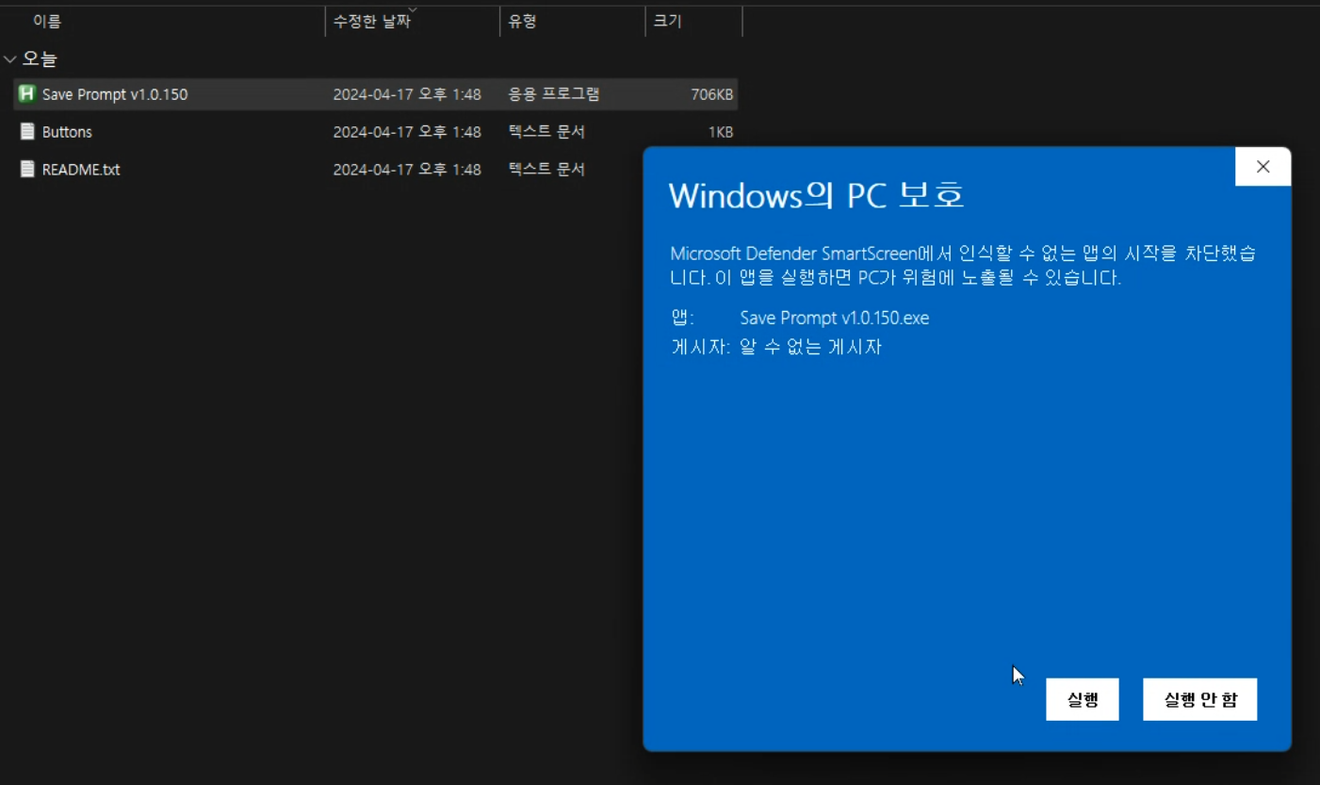Click the 706KB size value
This screenshot has height=785, width=1320.
pos(712,94)
